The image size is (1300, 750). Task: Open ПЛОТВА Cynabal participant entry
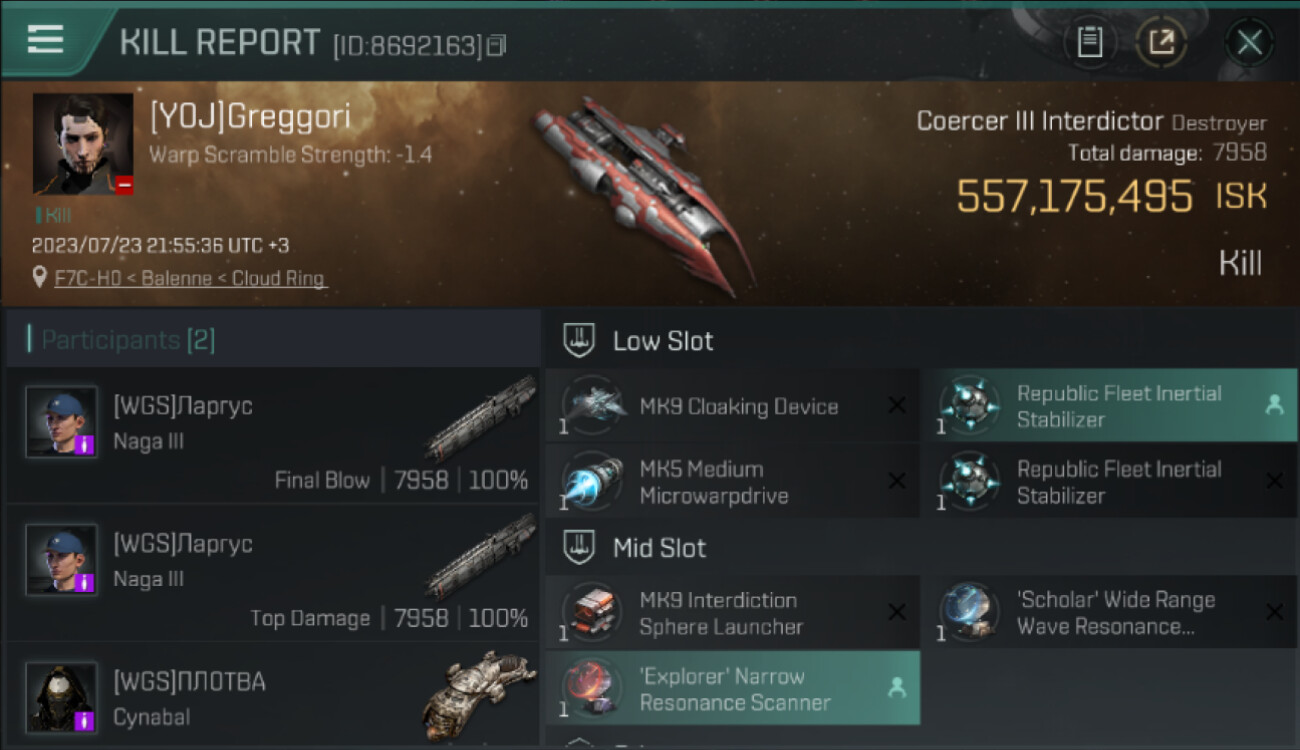tap(272, 695)
